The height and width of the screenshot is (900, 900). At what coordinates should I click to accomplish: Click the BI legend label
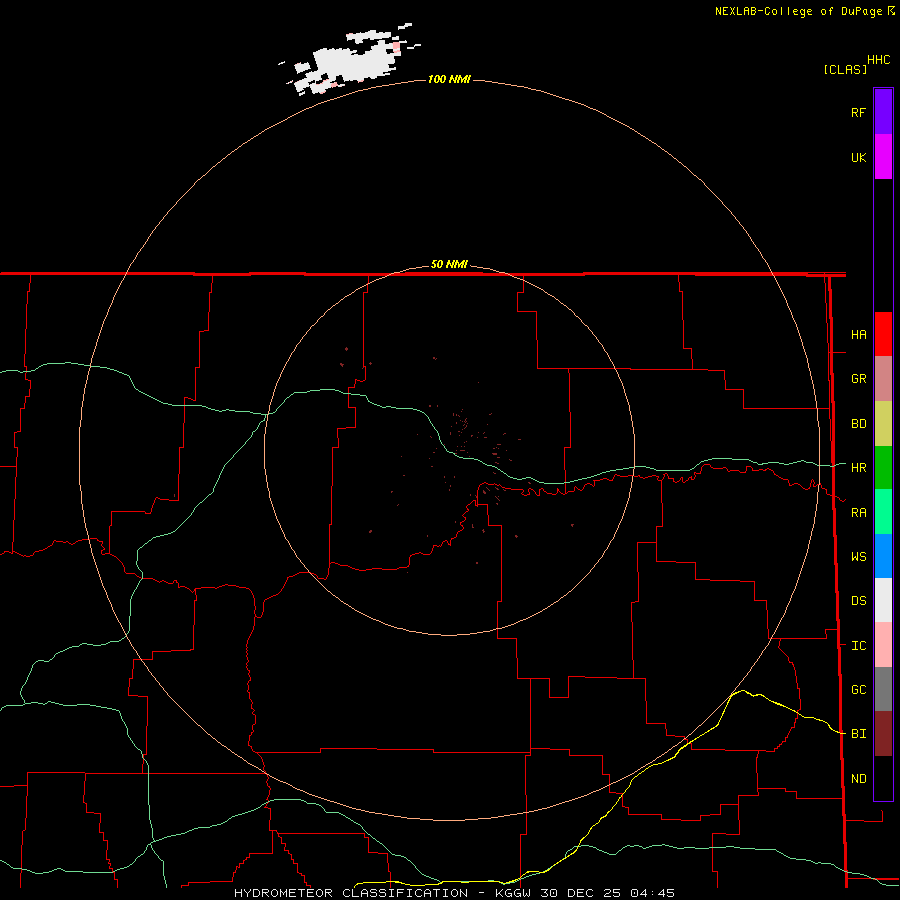point(858,734)
